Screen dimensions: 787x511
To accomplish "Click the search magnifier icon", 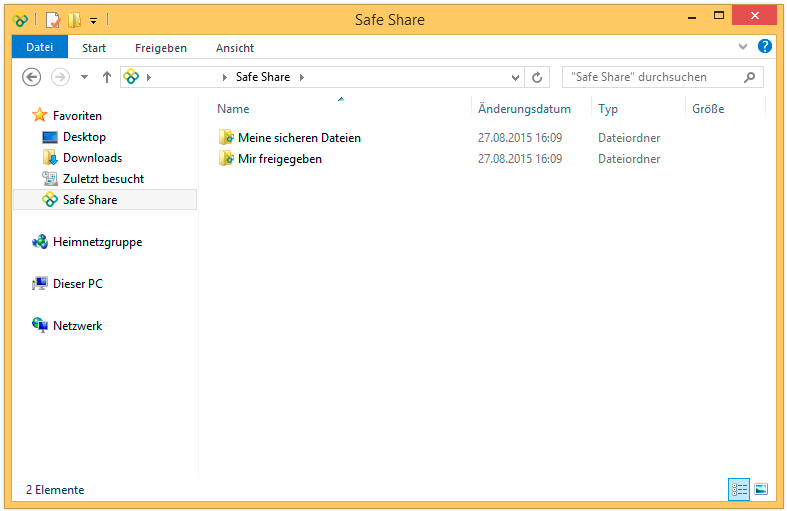I will (x=749, y=77).
